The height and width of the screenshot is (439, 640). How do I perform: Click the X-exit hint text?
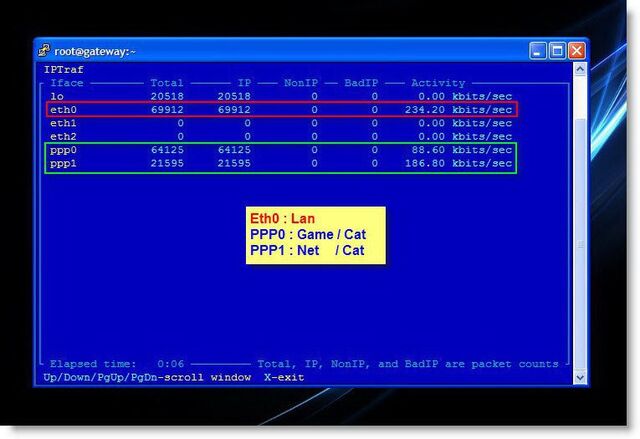(x=284, y=377)
